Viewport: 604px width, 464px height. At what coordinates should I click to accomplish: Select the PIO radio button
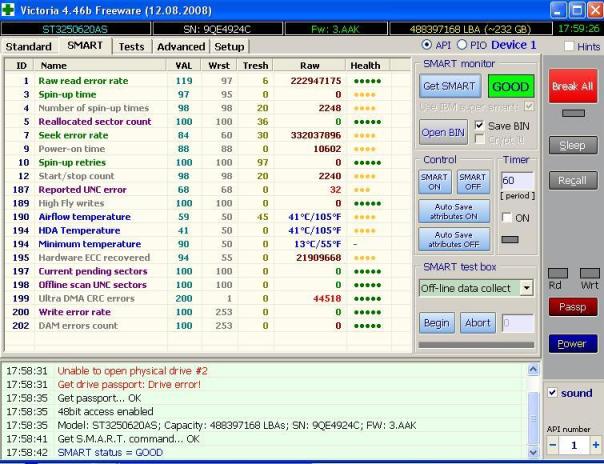(x=461, y=46)
